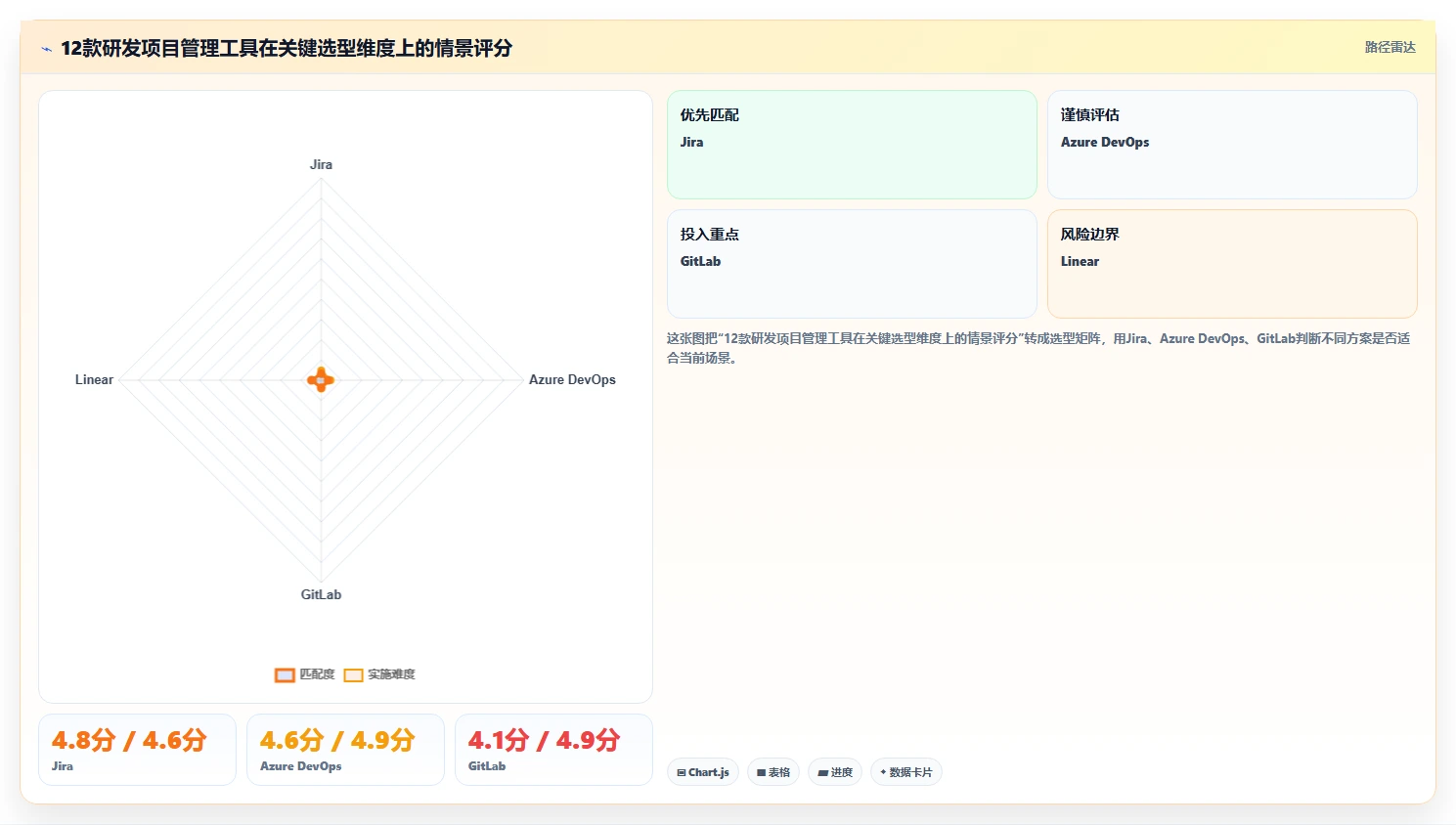Click the Azure DevOps axis label on radar

pyautogui.click(x=572, y=379)
